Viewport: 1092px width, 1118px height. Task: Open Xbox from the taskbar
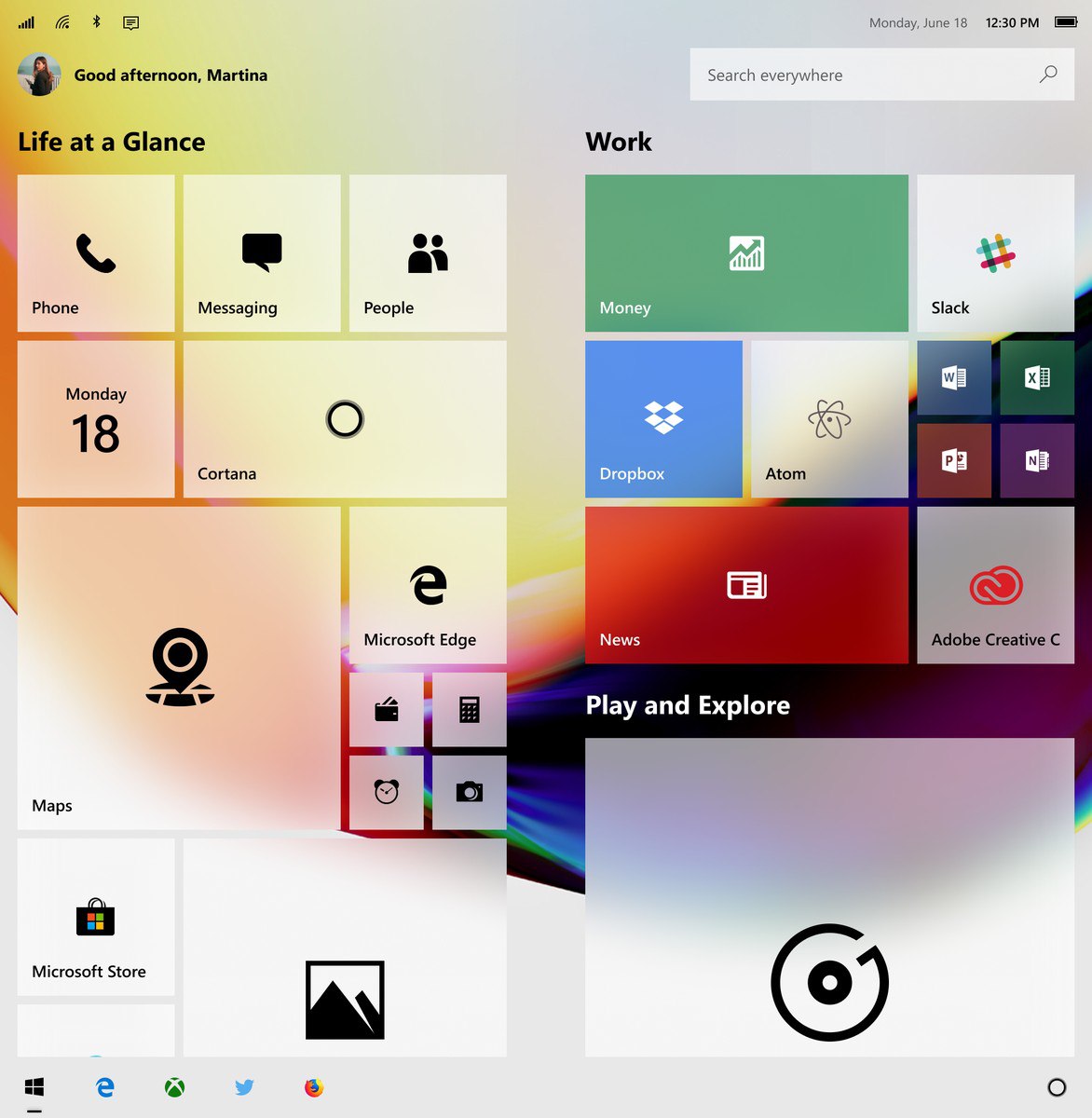click(174, 1087)
